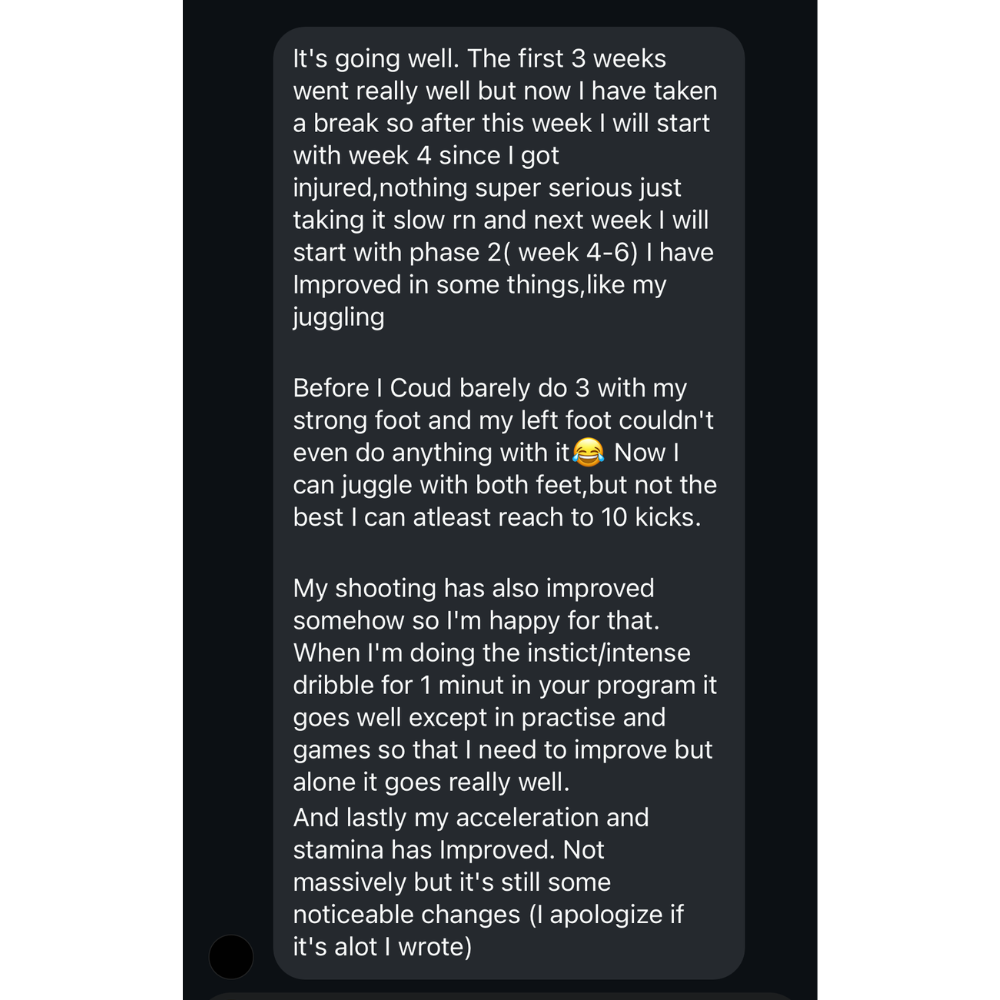Viewport: 1000px width, 1000px height.
Task: Tap the "strong foot and my left foot" line
Action: (x=503, y=420)
